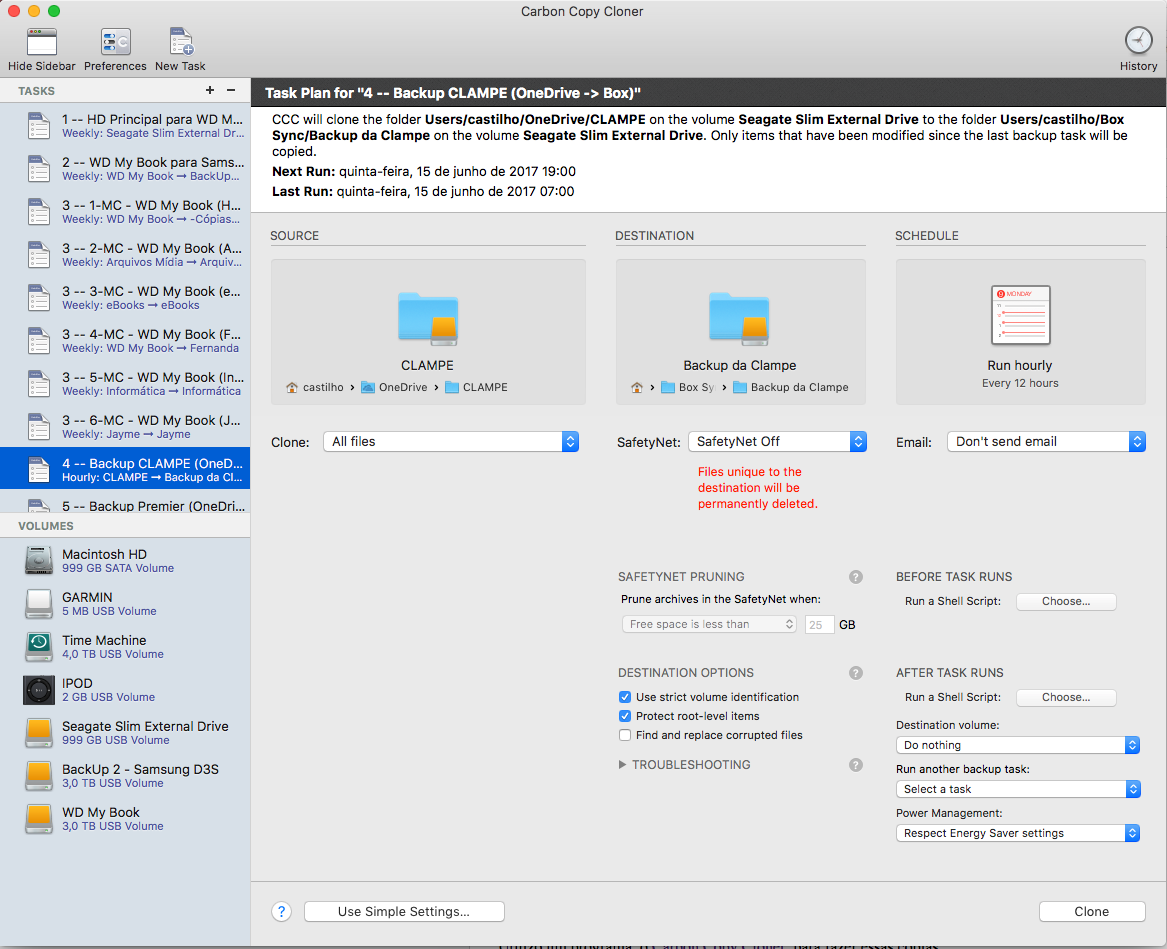
Task: Disable Use strict volume identification
Action: 625,697
